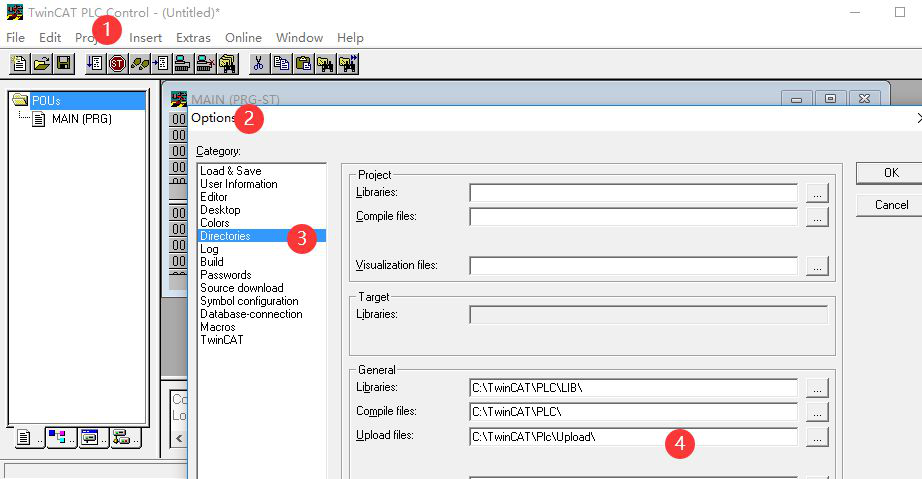Click the Project Libraries input field
The image size is (922, 479).
click(633, 193)
